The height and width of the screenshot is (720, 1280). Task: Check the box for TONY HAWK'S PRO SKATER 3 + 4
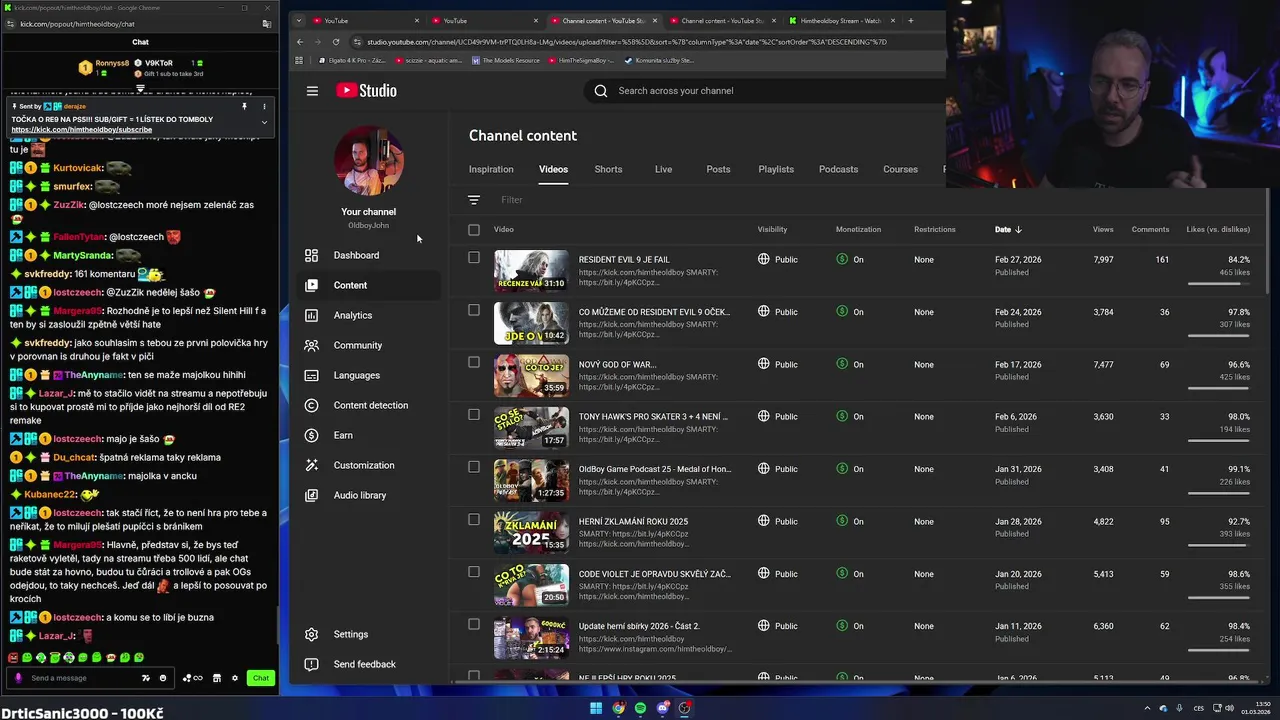pos(474,414)
